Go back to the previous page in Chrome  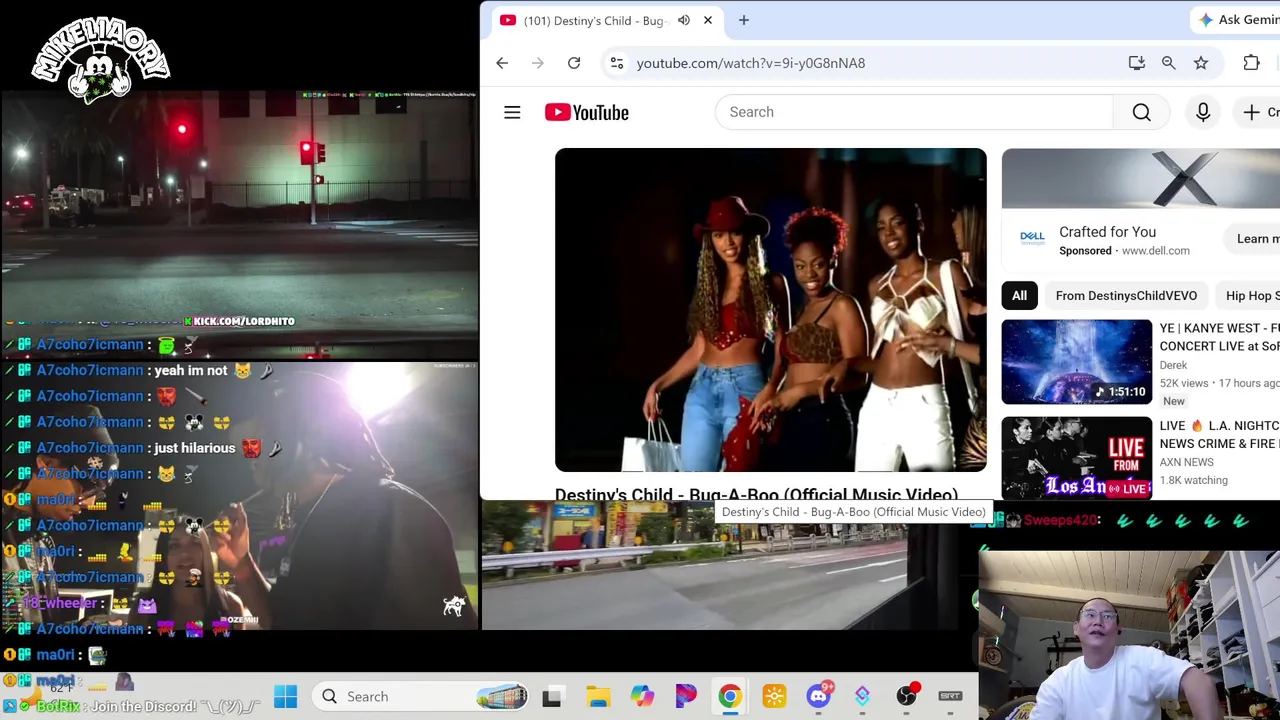point(502,63)
